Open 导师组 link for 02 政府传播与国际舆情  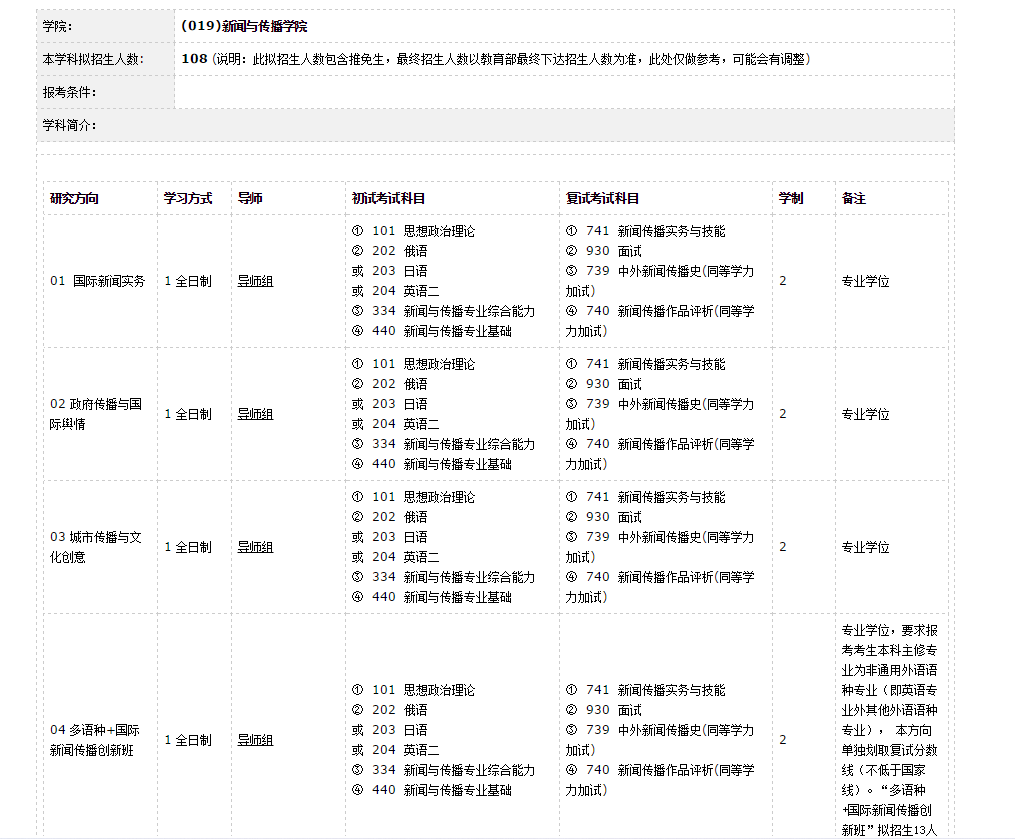(255, 414)
